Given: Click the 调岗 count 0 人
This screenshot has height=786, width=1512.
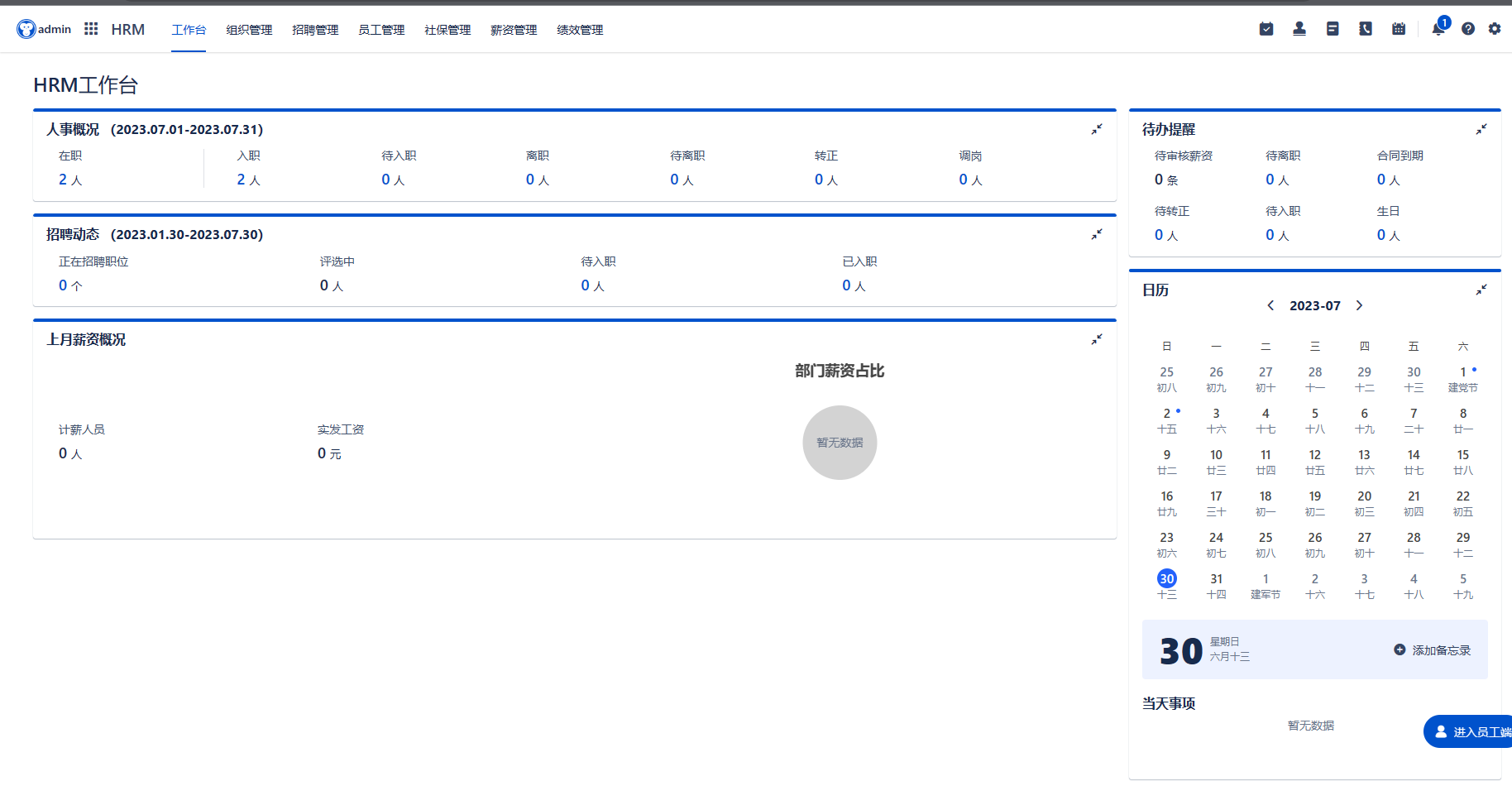Looking at the screenshot, I should click(970, 180).
